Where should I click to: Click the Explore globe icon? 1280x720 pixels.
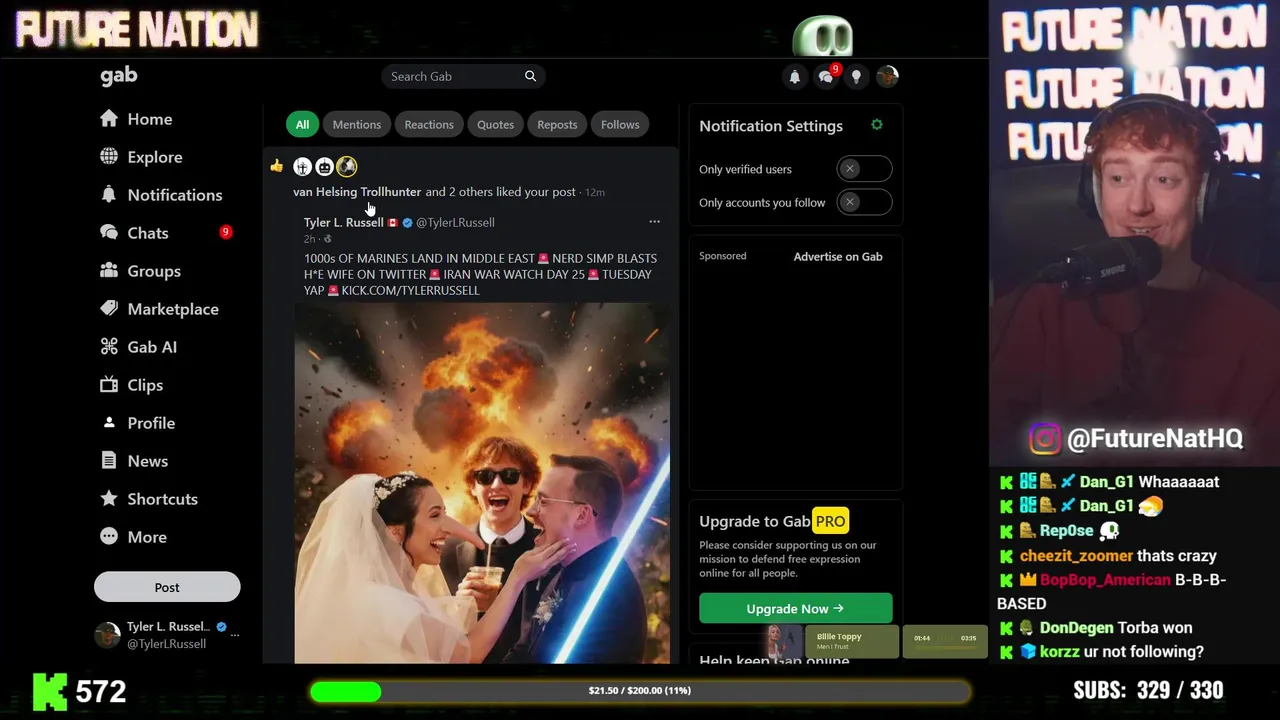pos(109,156)
